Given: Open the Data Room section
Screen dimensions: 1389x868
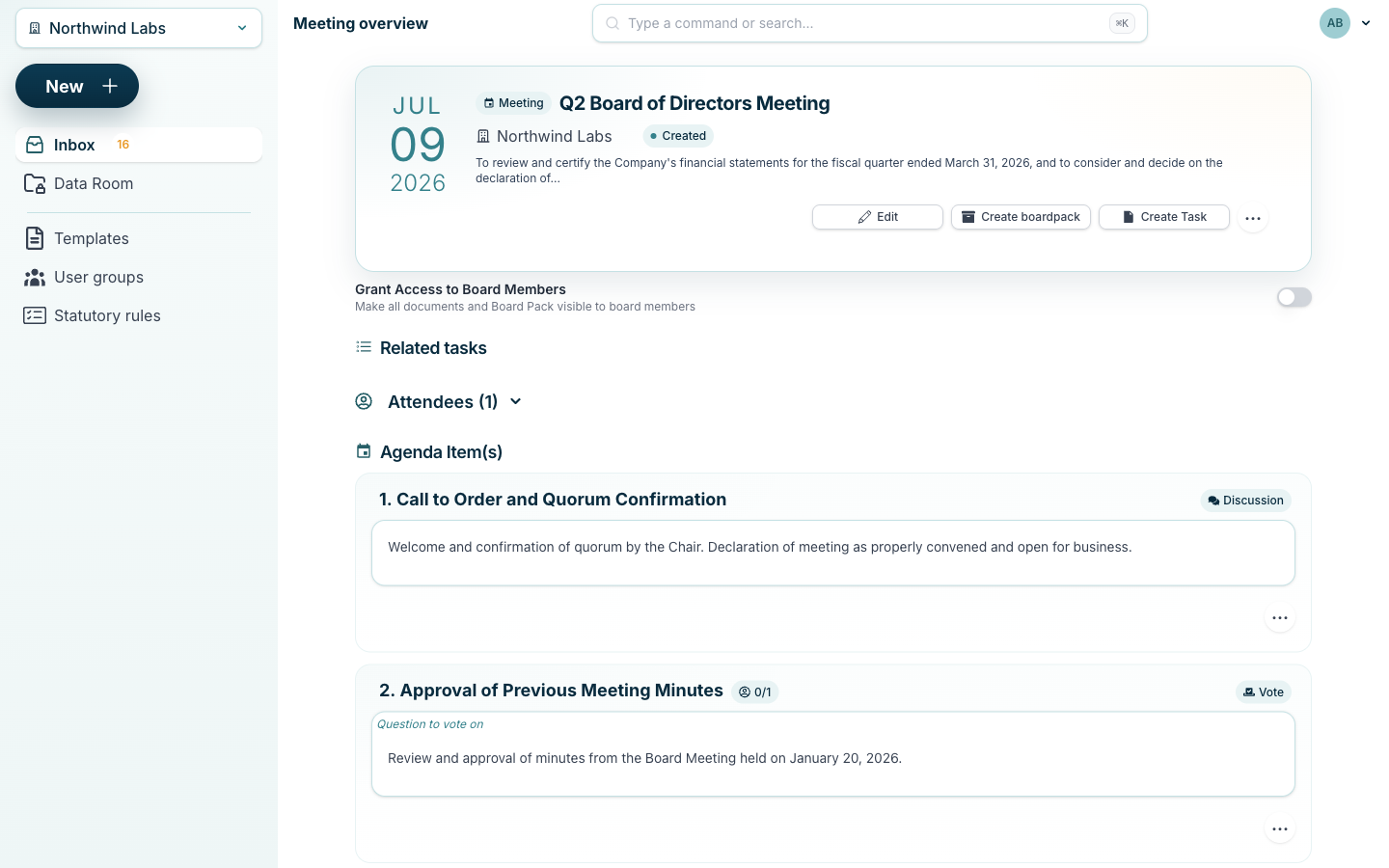Looking at the screenshot, I should pos(139,183).
